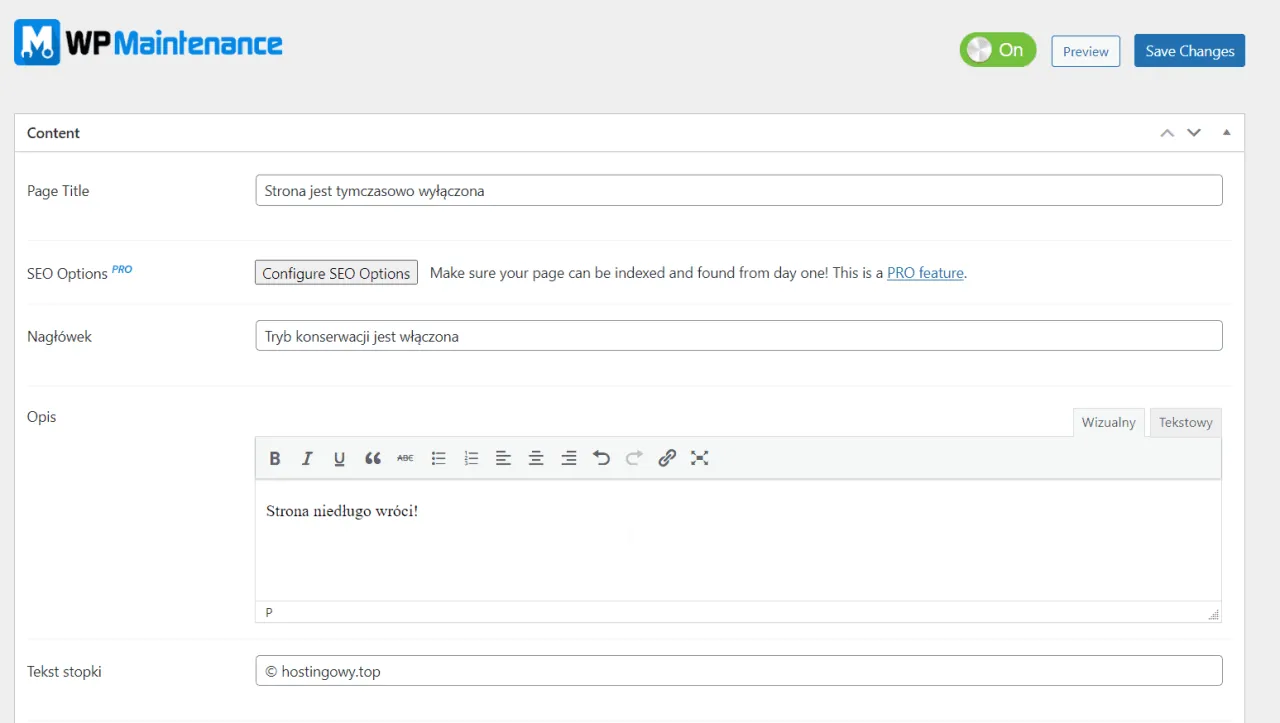Move the Content panel down
The image size is (1280, 723).
point(1194,133)
